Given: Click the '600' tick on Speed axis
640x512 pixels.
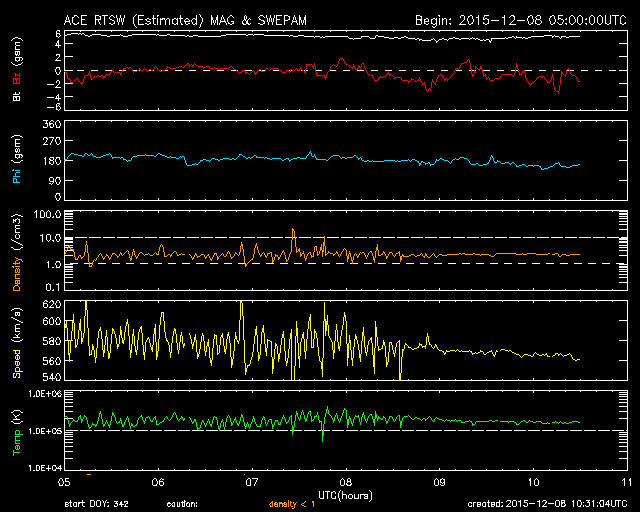Looking at the screenshot, I should click(52, 321).
